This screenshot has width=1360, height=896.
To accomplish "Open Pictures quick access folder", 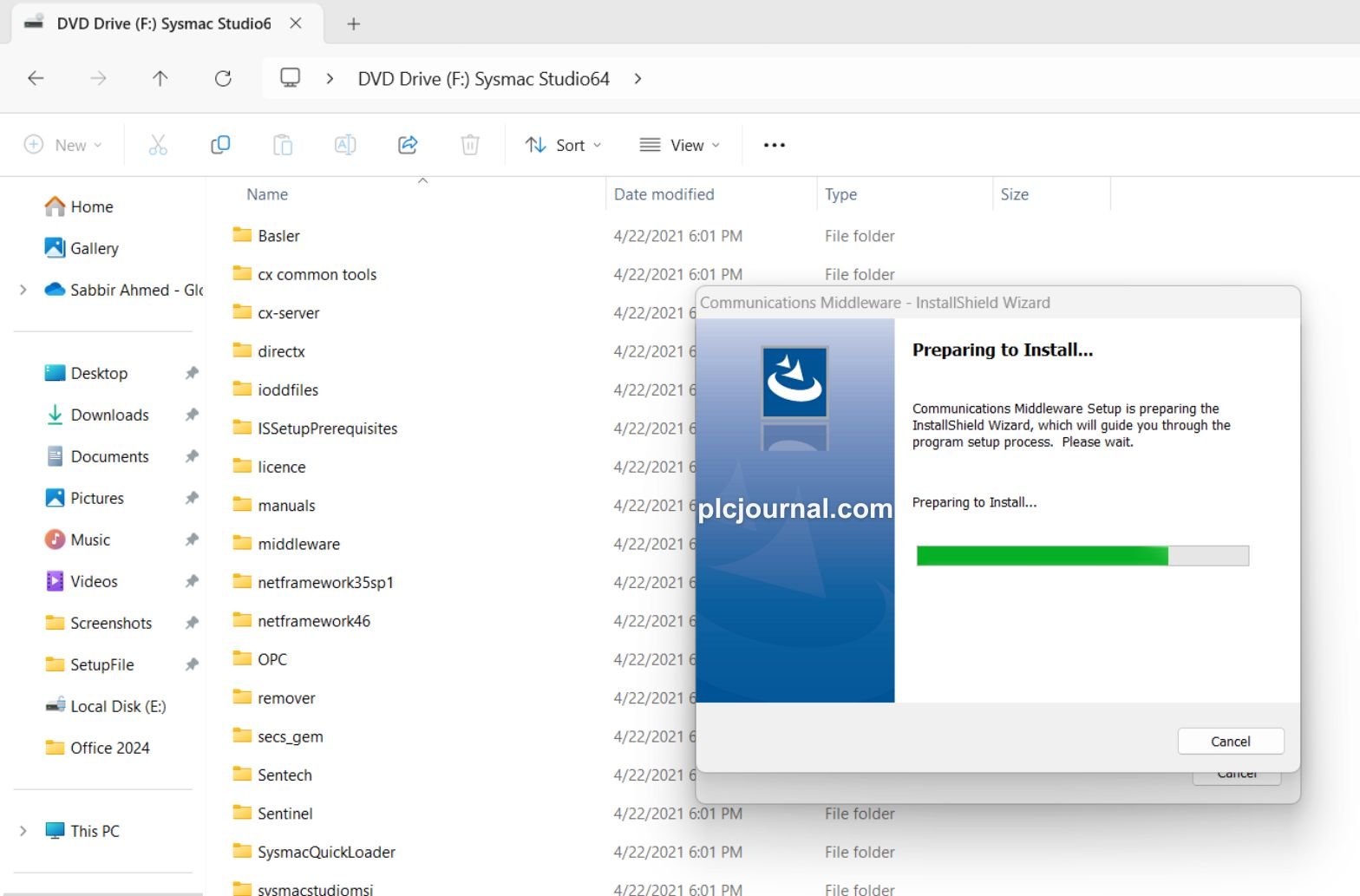I will (84, 498).
